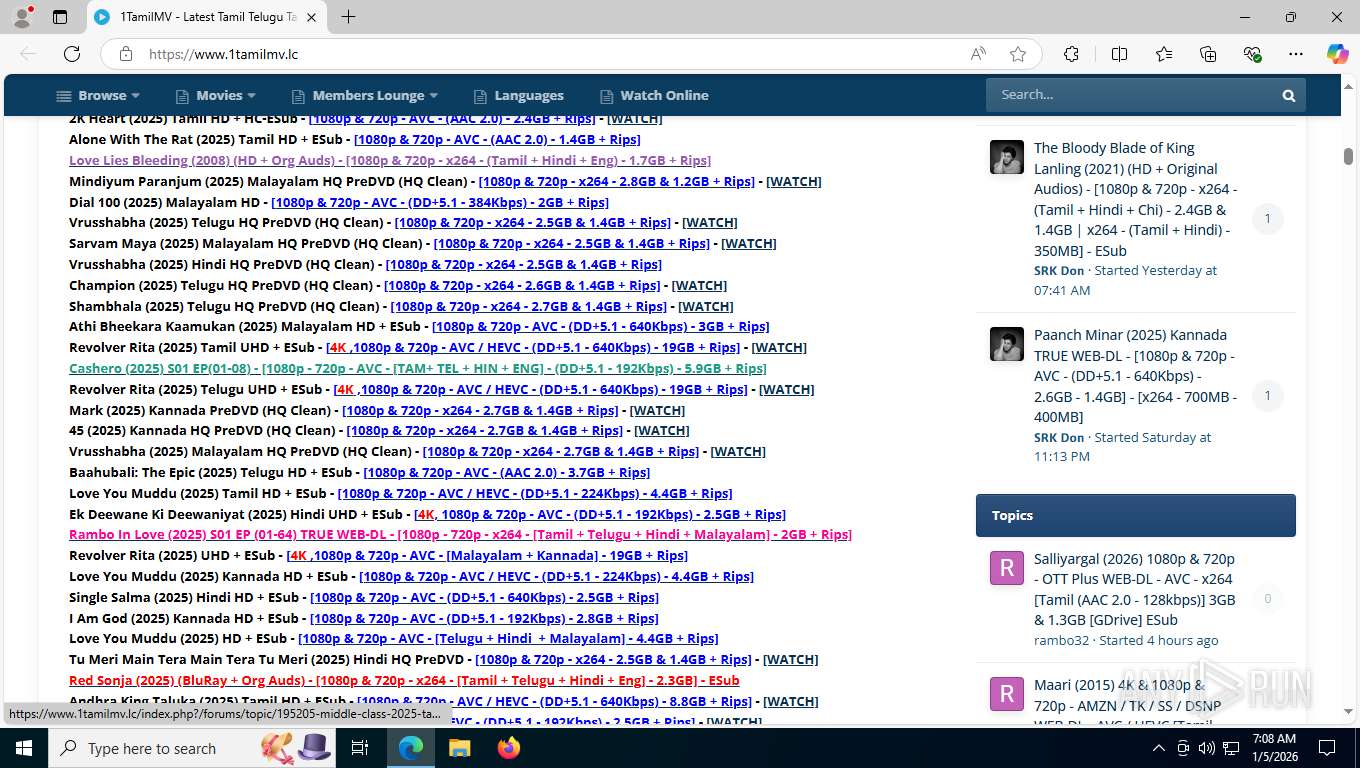Open Read aloud icon in address bar
This screenshot has height=768, width=1360.
click(x=978, y=54)
